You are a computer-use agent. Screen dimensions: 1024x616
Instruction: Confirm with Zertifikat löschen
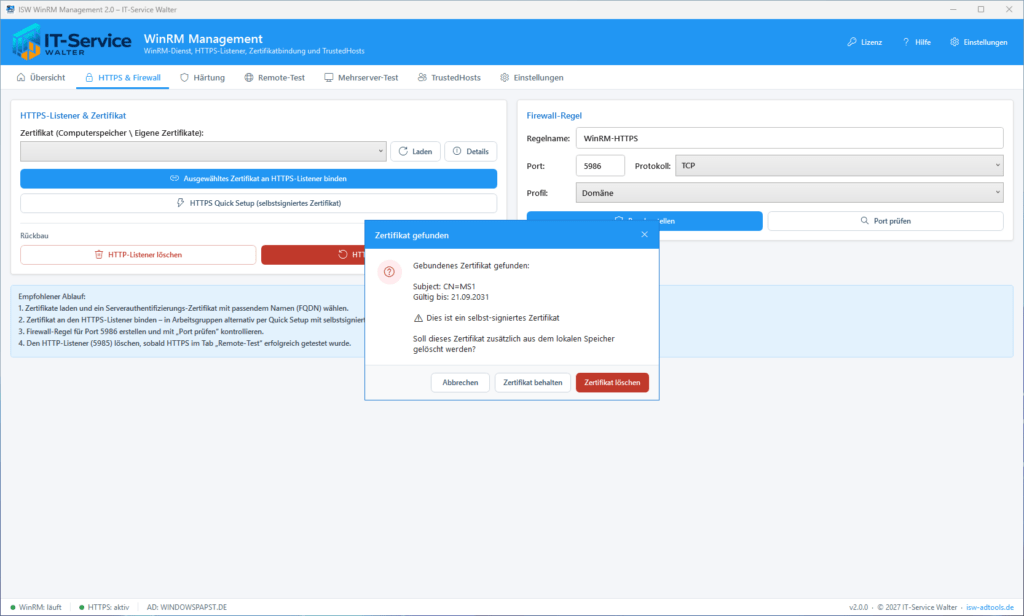point(613,383)
